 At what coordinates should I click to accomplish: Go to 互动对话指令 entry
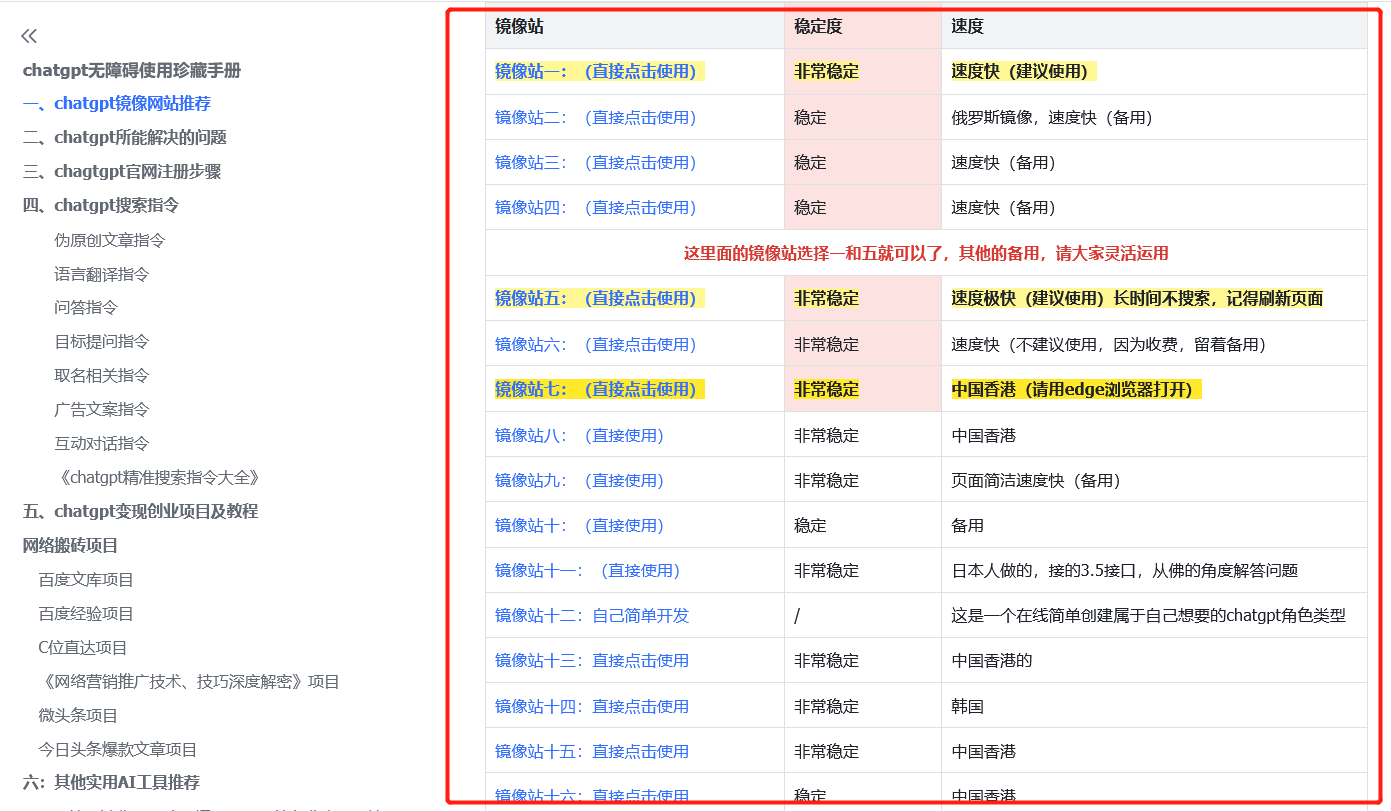(102, 443)
